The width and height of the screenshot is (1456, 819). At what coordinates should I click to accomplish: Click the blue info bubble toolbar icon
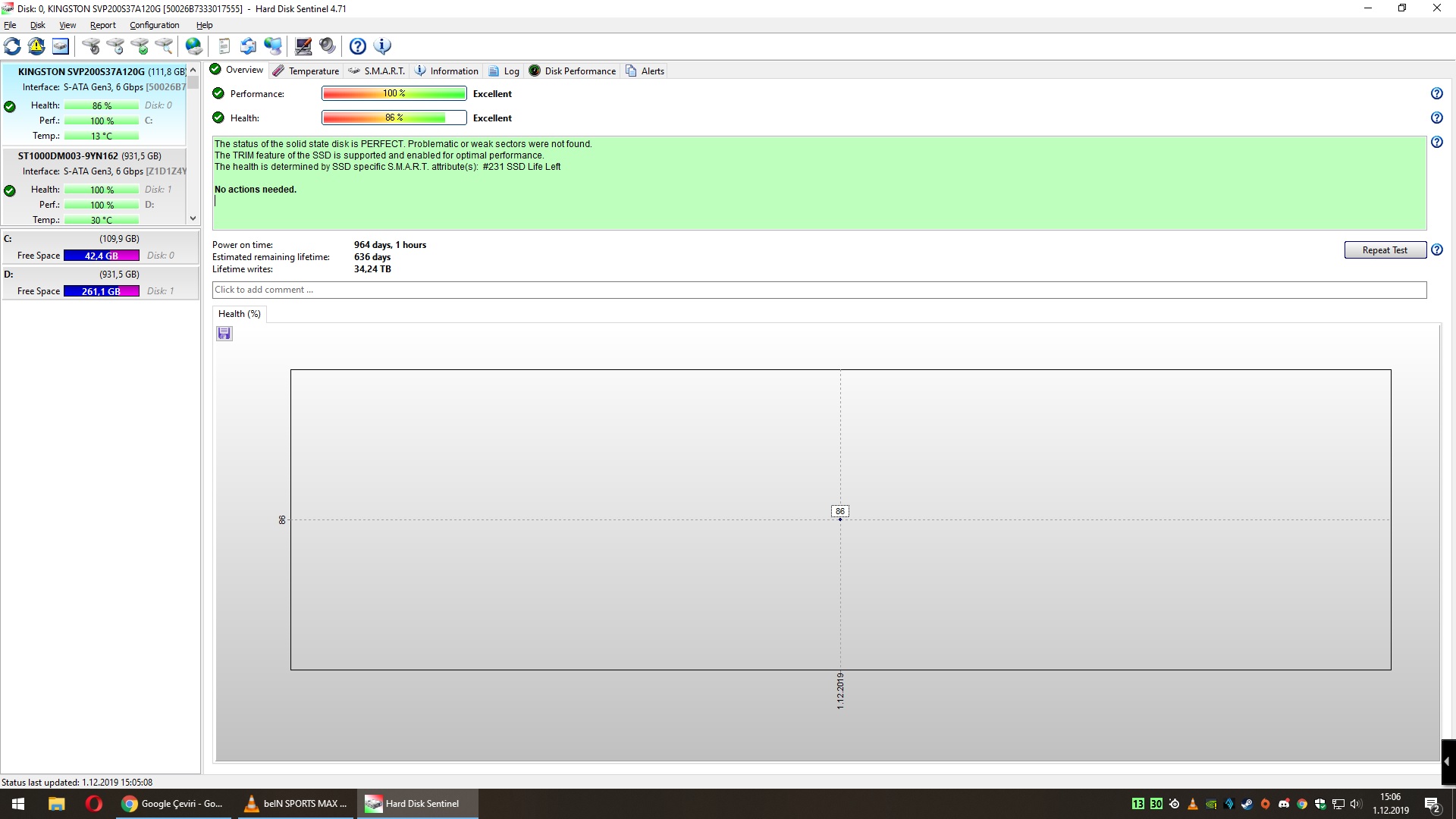point(383,46)
